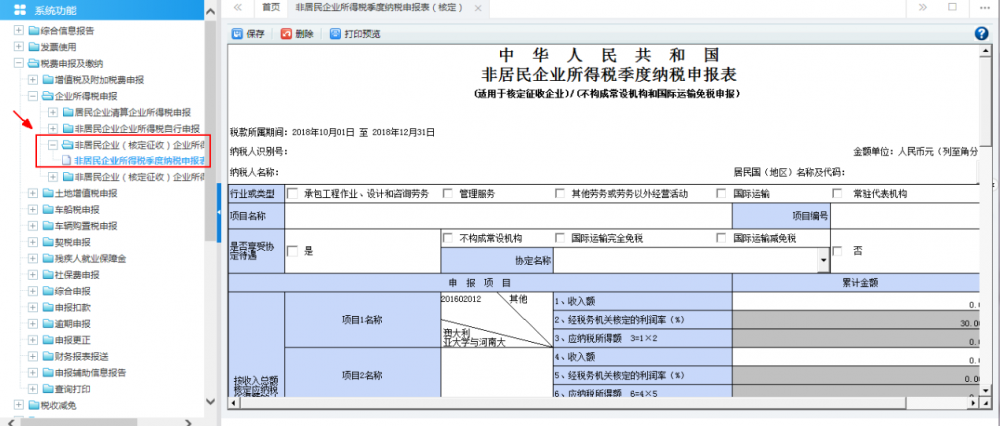This screenshot has width=1000, height=426.
Task: Tick the 否 checkbox
Action: coord(838,251)
